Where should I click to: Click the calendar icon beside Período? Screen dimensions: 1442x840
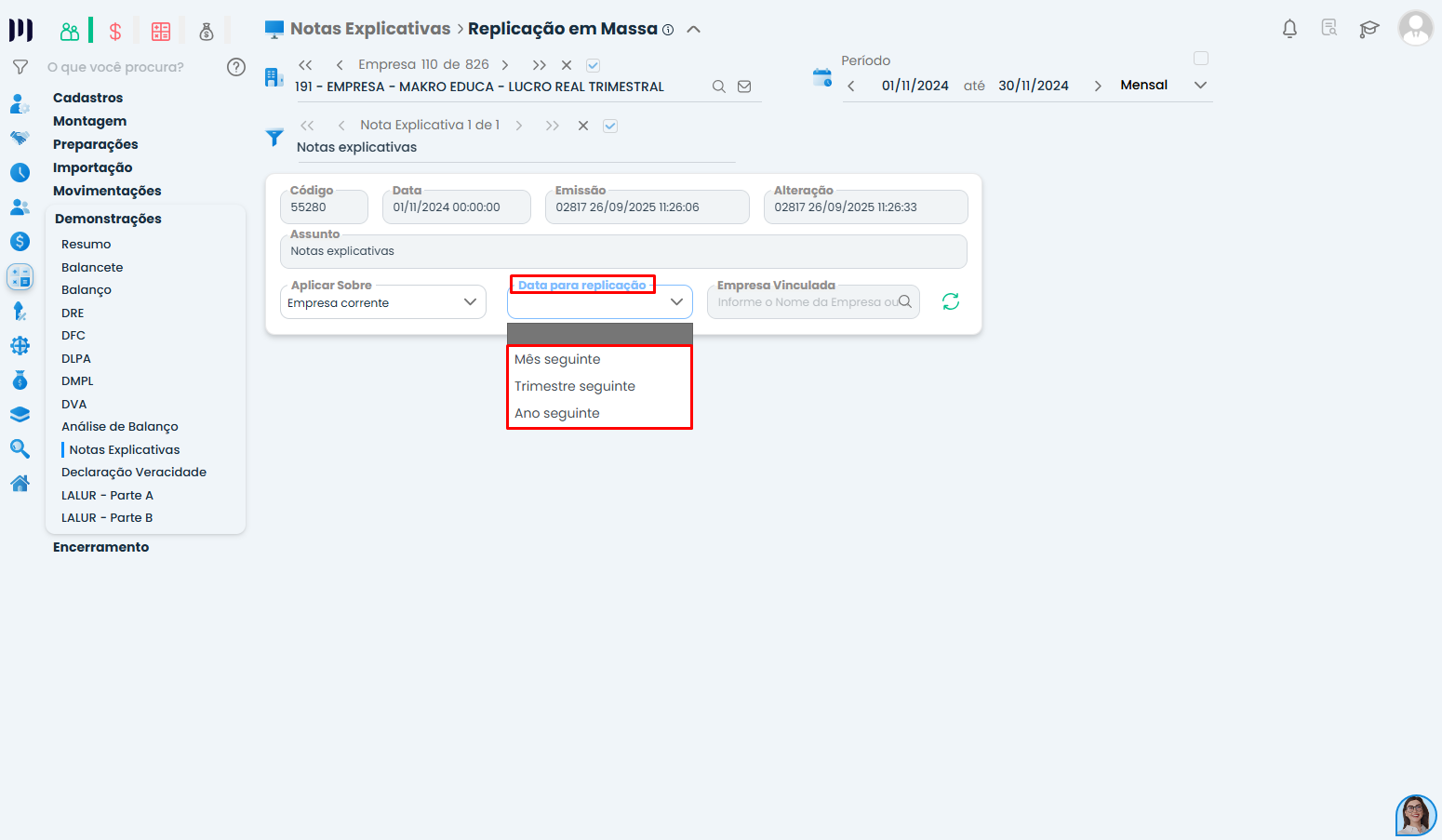coord(822,77)
